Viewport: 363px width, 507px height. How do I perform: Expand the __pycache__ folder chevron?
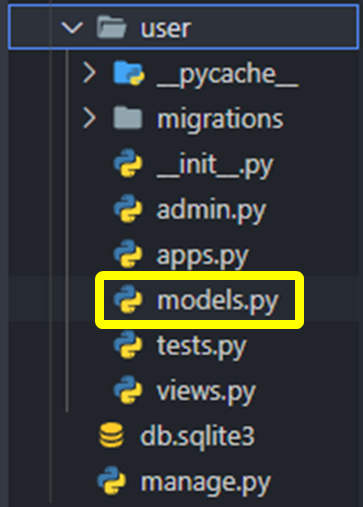[89, 73]
